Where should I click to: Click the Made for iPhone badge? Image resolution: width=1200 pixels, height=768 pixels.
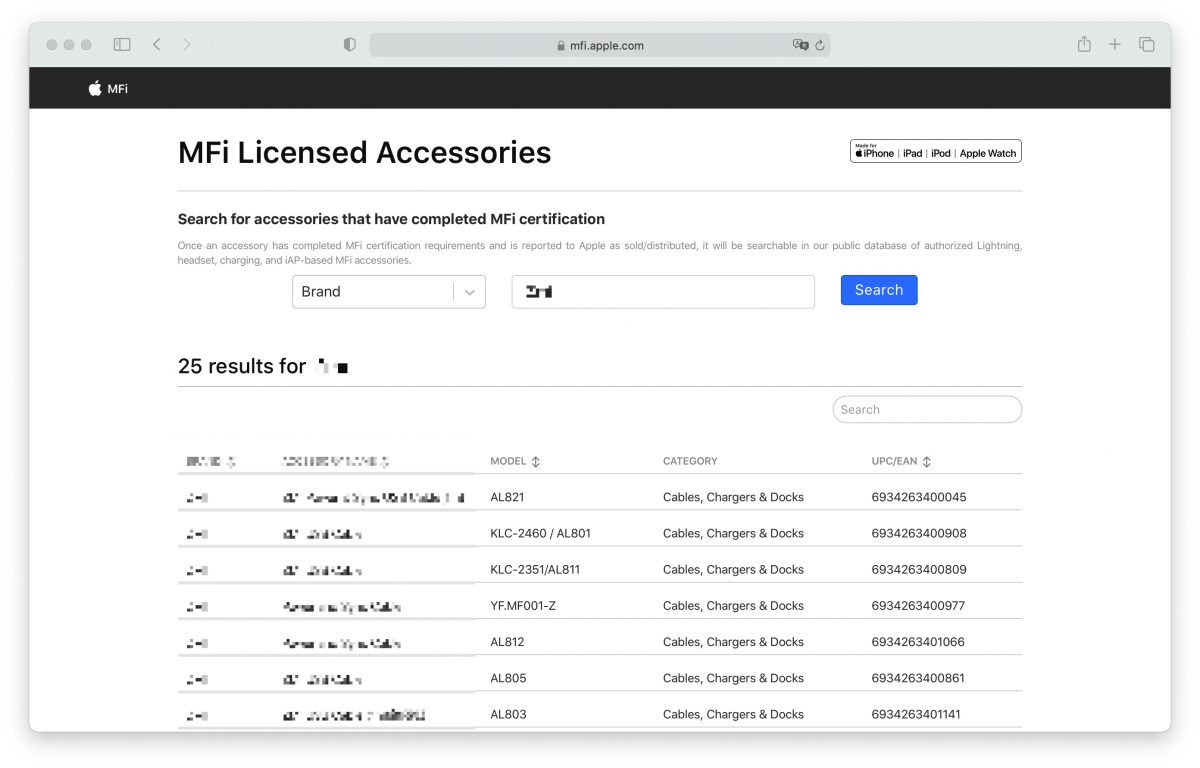click(936, 151)
